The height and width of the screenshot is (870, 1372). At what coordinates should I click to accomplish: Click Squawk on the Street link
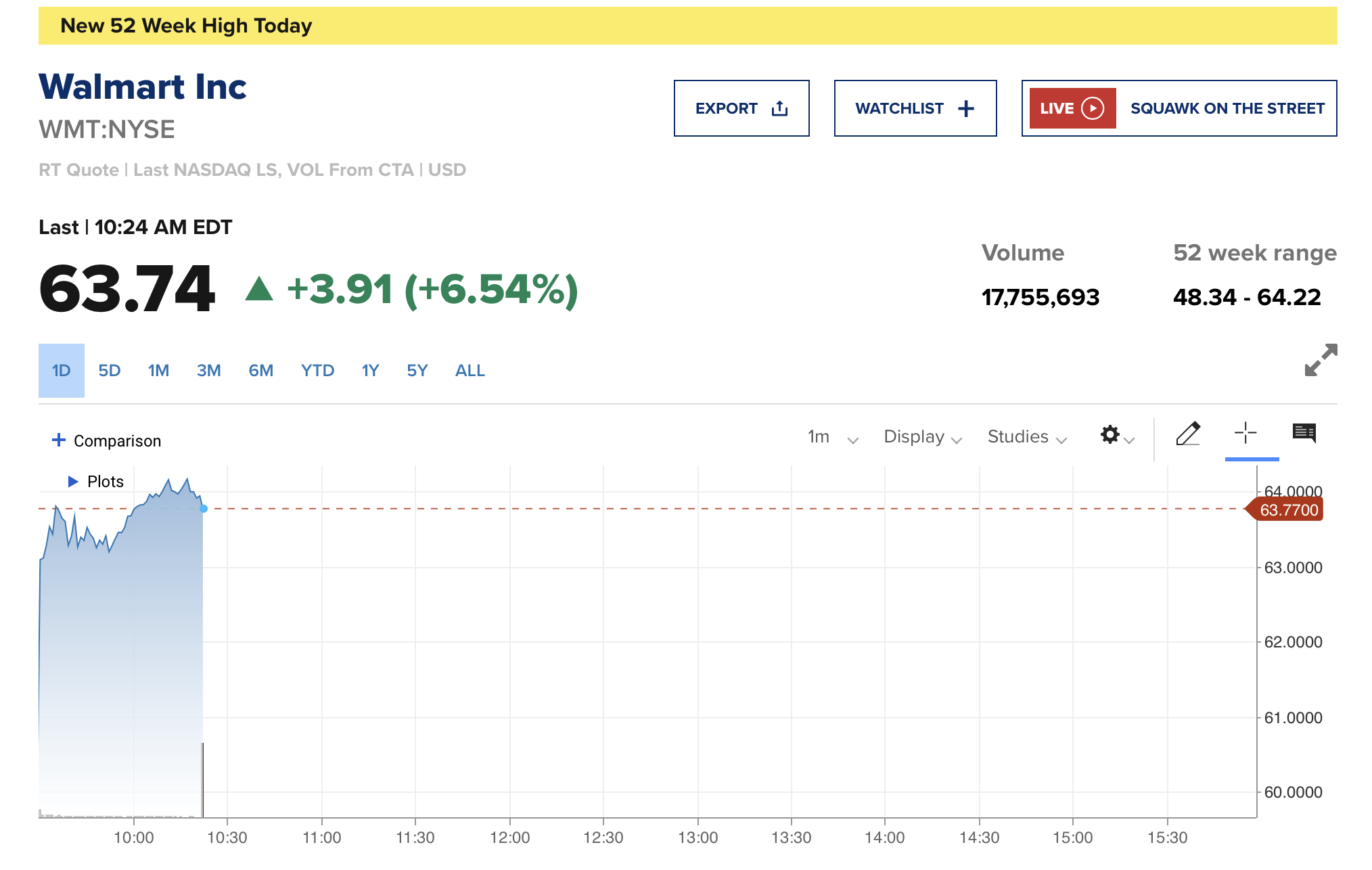click(x=1227, y=108)
